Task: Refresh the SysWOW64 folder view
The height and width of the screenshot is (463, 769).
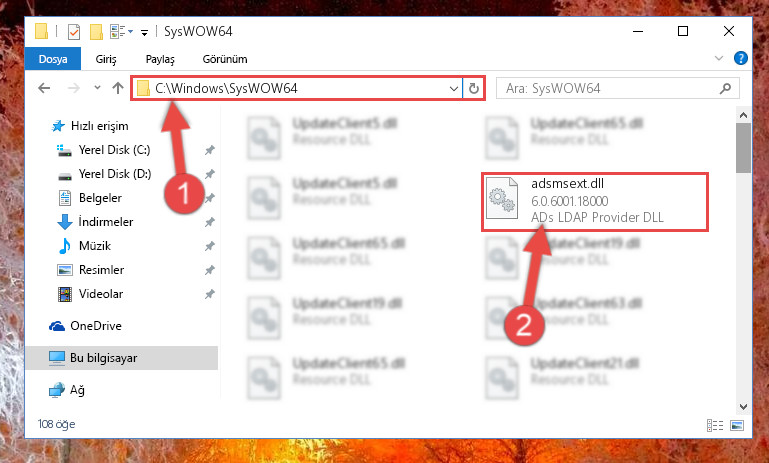Action: click(474, 88)
